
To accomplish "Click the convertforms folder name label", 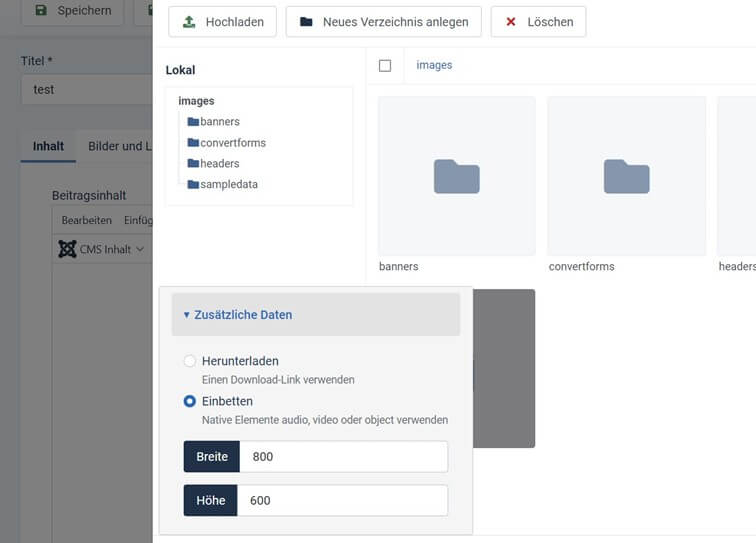I will (581, 266).
